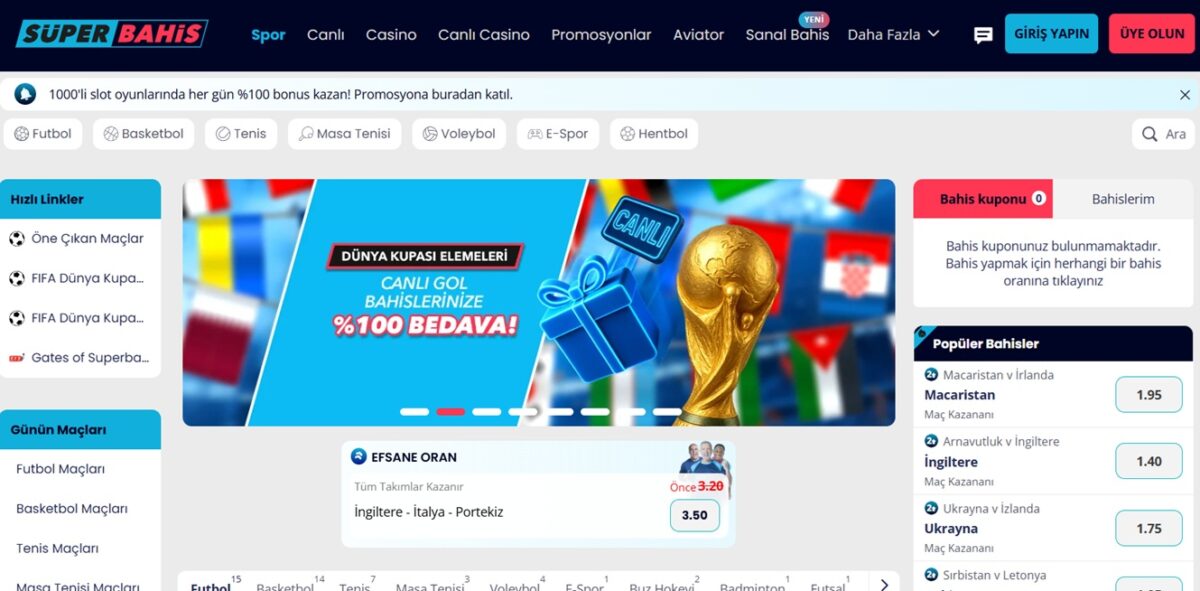Image resolution: width=1200 pixels, height=591 pixels.
Task: Click the ÜYE OLUN sign-up button
Action: [1152, 34]
